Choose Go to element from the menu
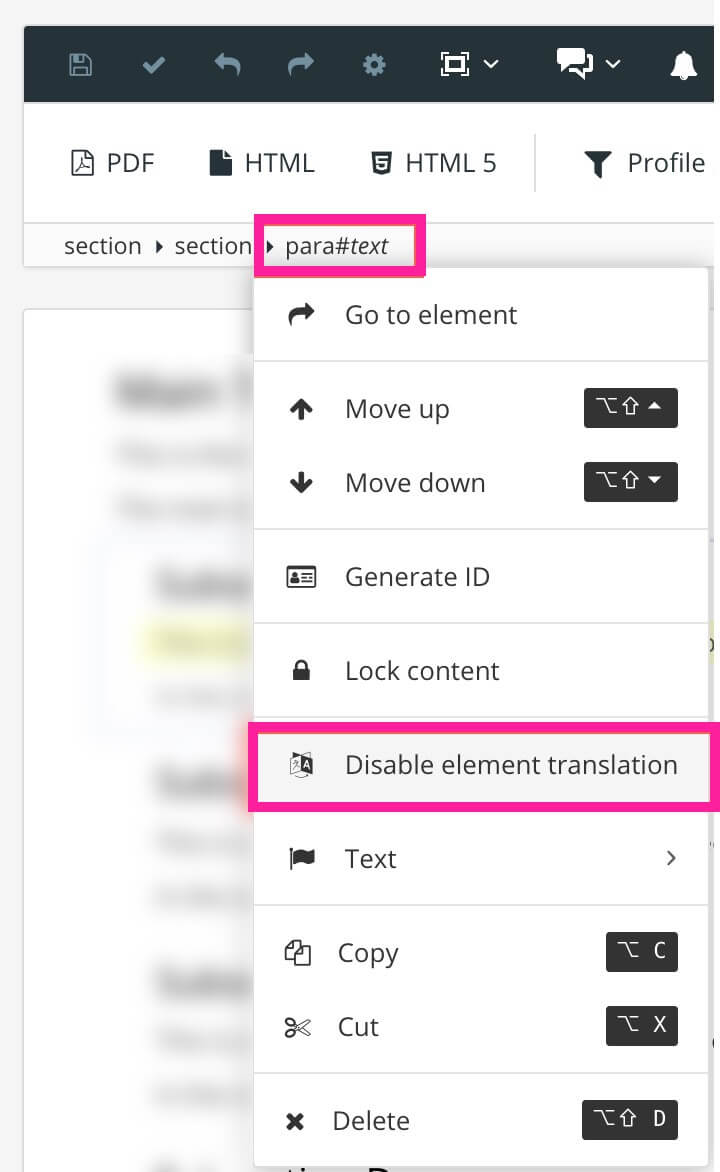The image size is (720, 1172). click(430, 314)
